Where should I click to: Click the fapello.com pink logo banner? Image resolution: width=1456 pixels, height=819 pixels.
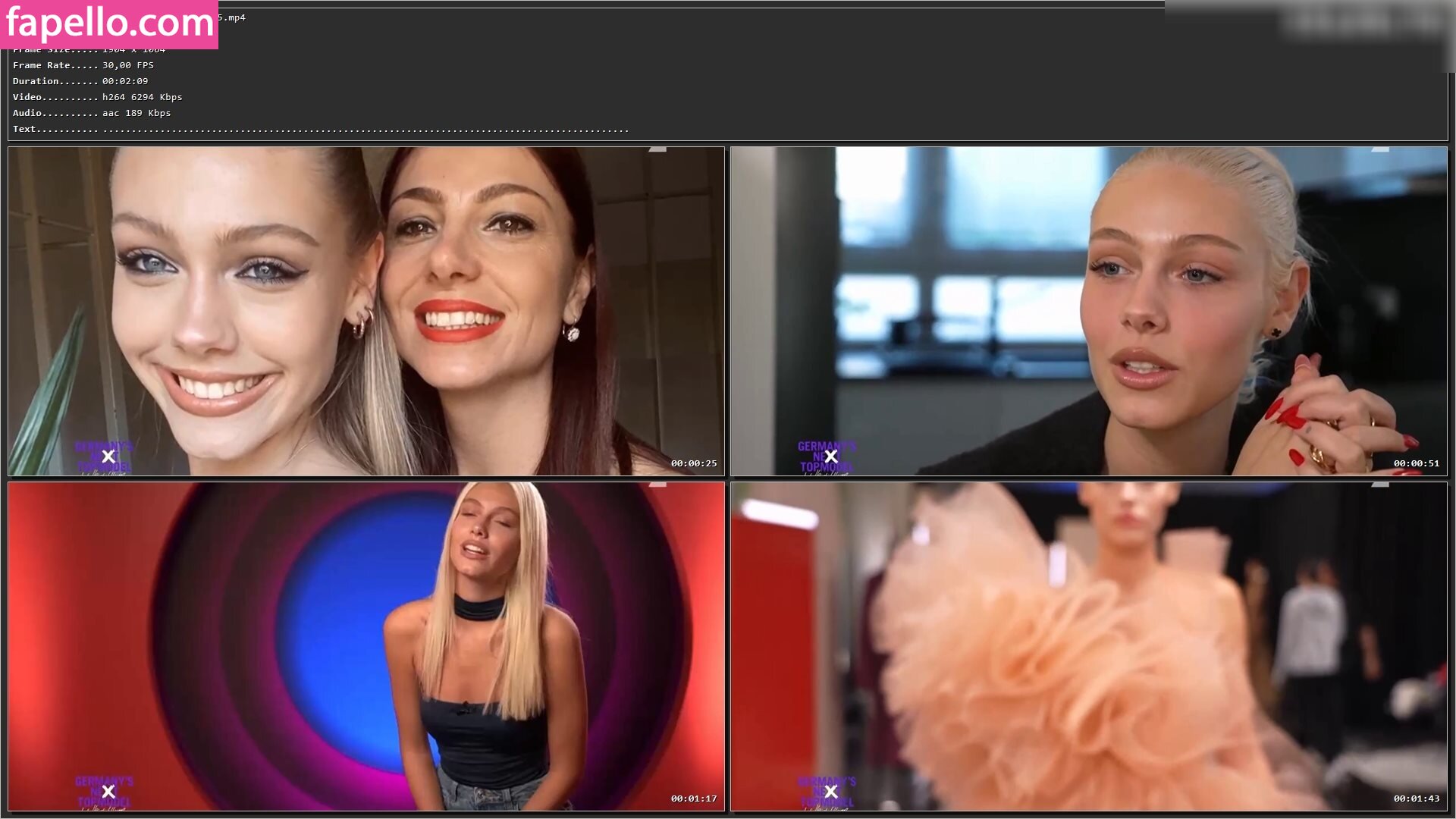[109, 24]
